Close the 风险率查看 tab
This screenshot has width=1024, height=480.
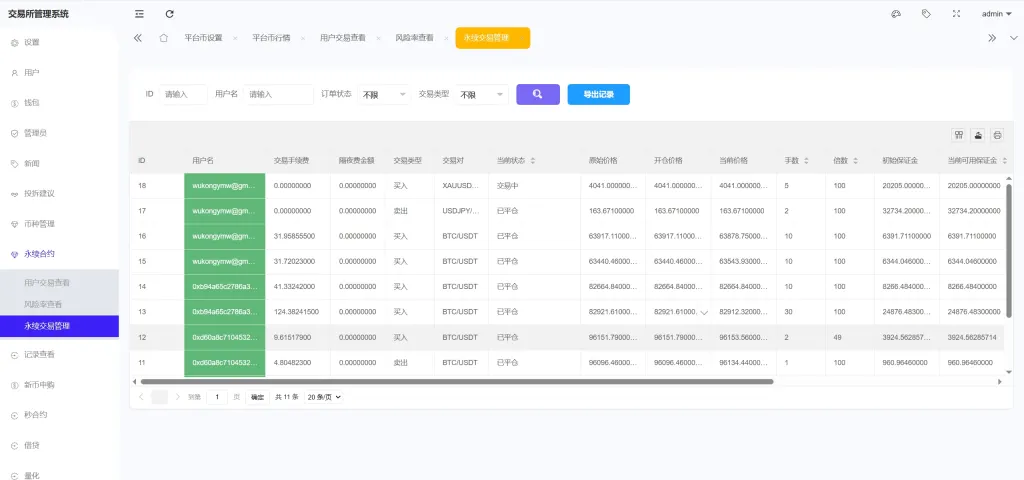pyautogui.click(x=446, y=39)
